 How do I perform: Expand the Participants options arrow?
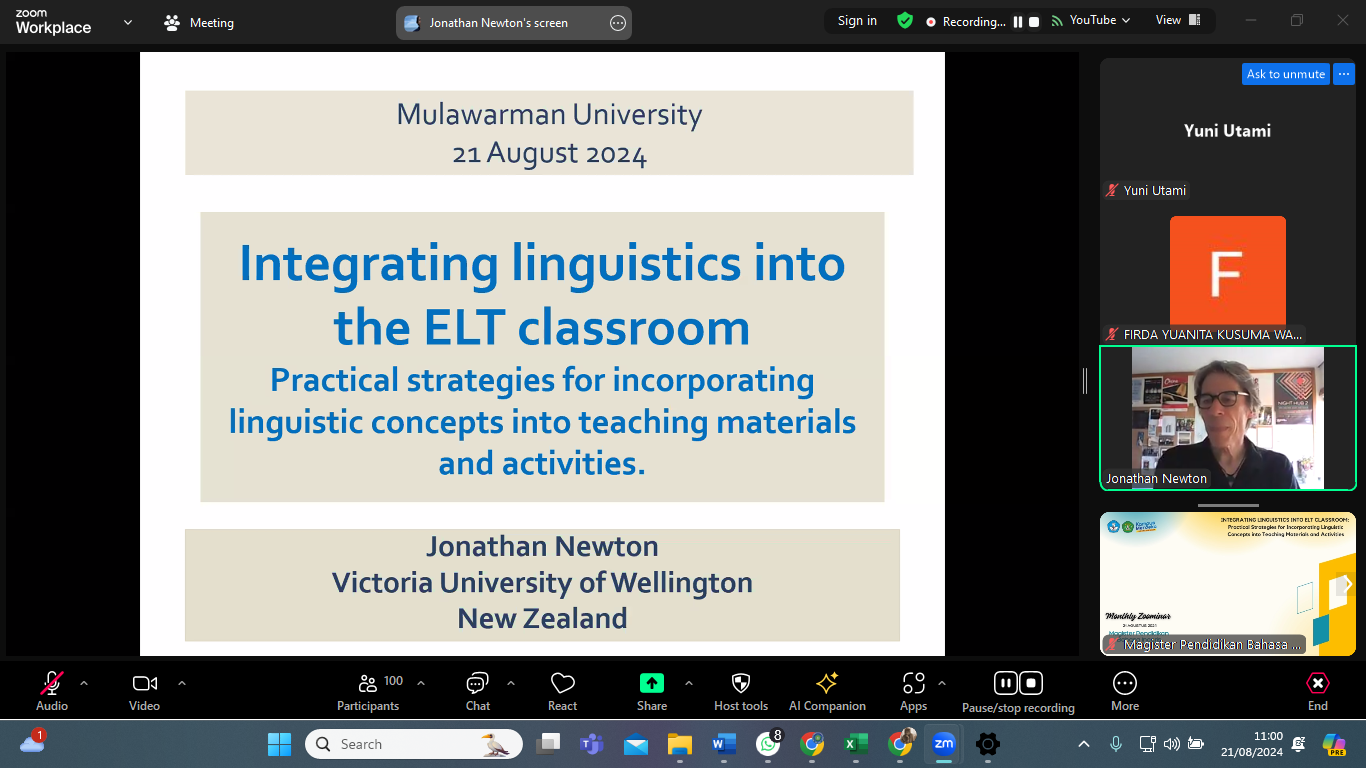coord(421,683)
